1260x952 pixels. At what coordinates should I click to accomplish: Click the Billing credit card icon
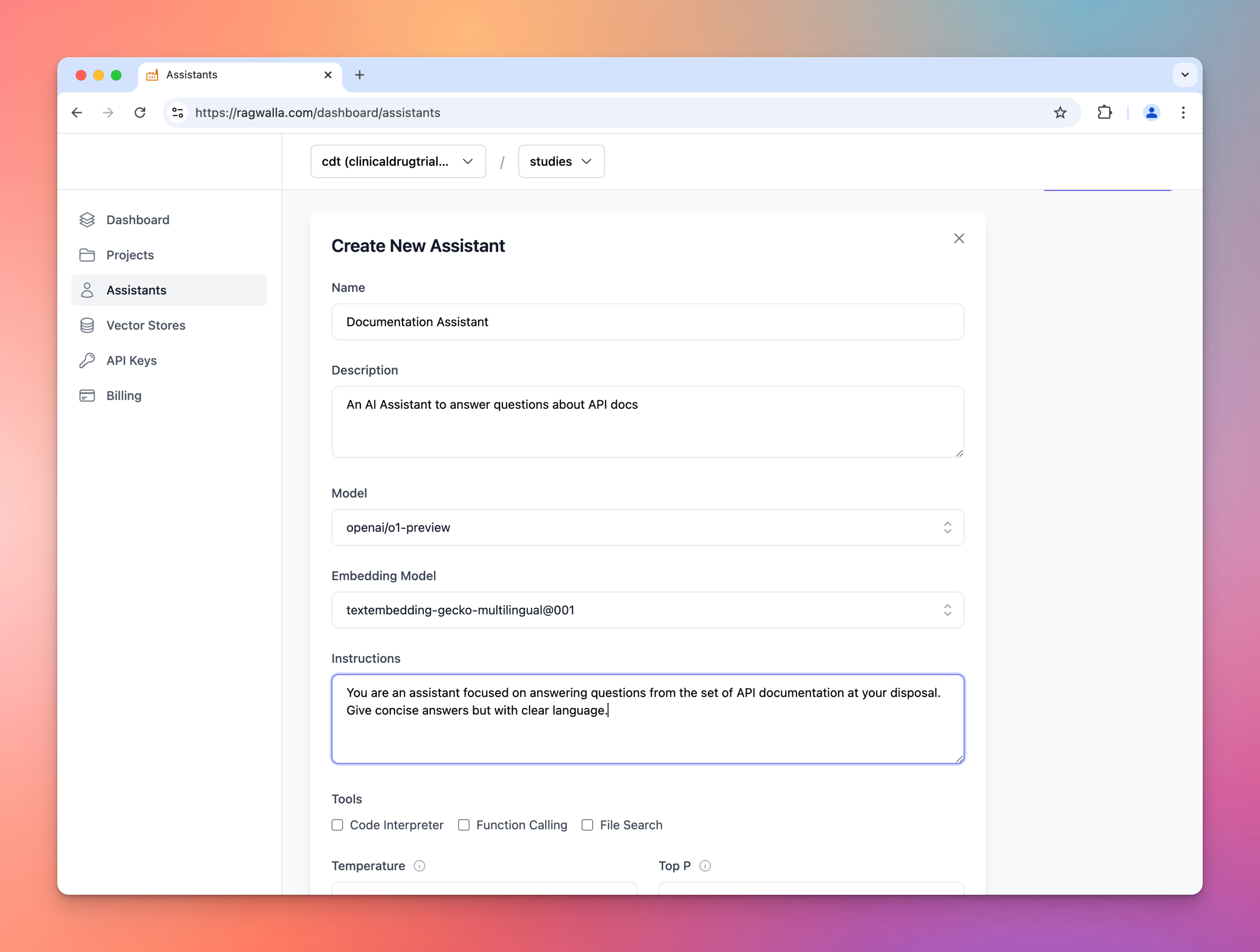click(x=86, y=396)
